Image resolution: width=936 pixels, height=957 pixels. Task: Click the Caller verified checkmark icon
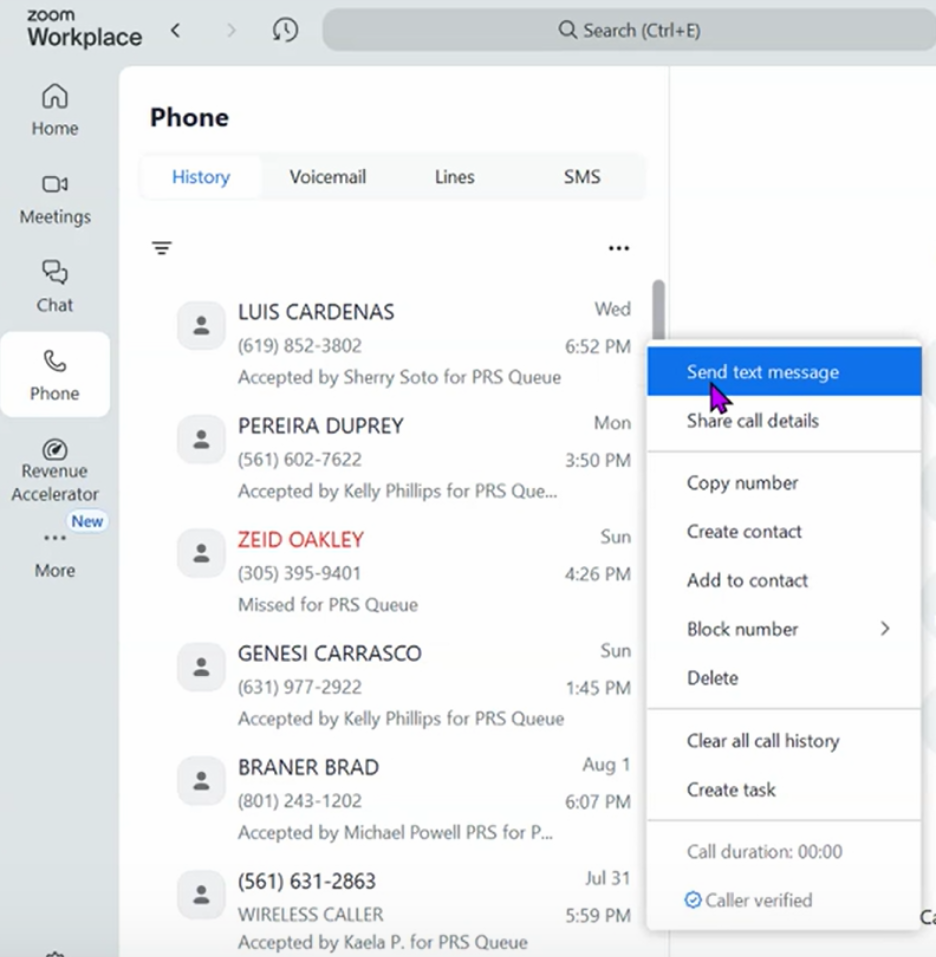point(693,900)
